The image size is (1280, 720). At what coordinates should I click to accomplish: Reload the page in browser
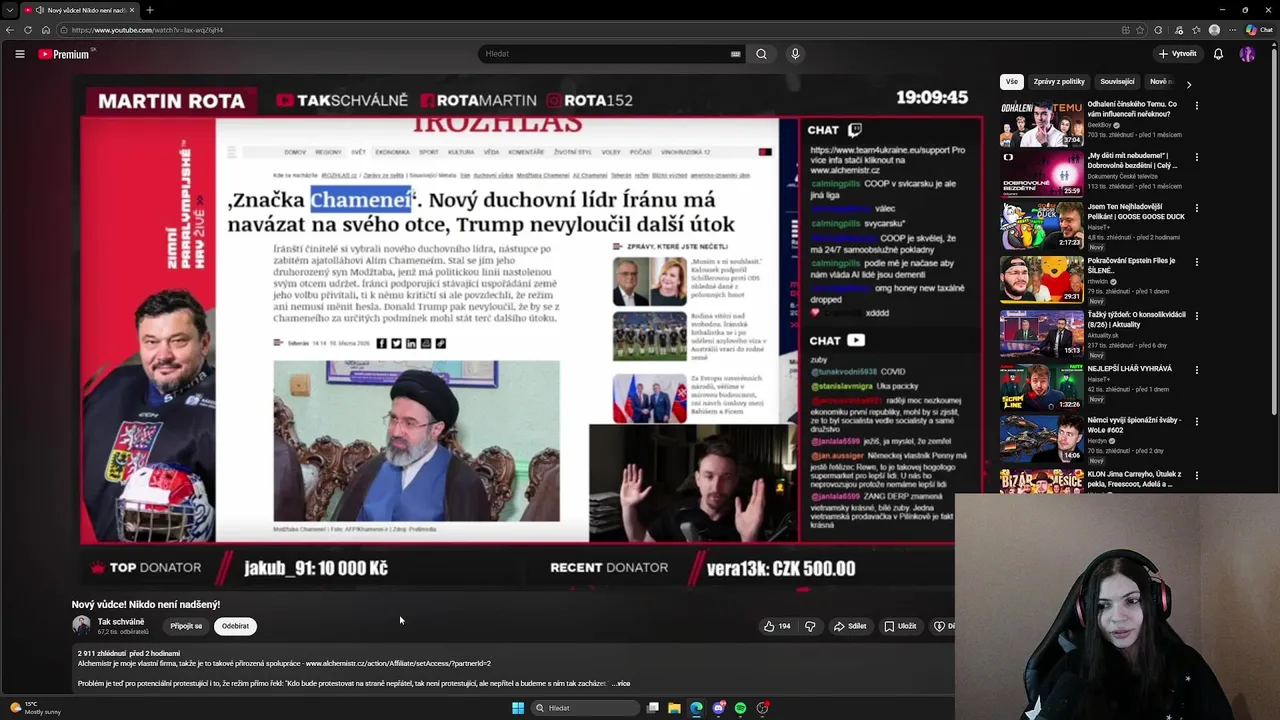(x=28, y=30)
